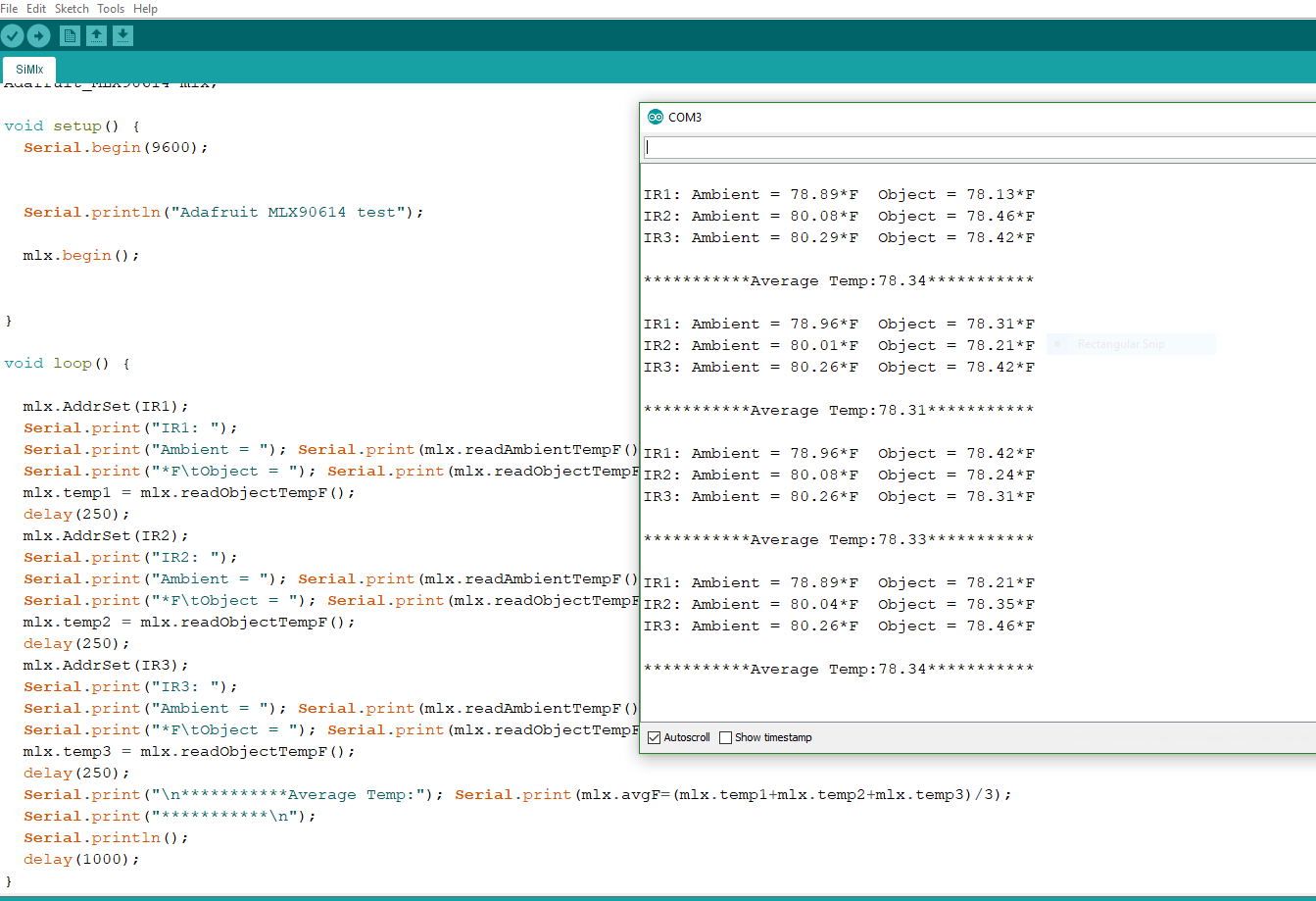
Task: Click the IR2 Ambient = 80.04*F output line
Action: (839, 604)
